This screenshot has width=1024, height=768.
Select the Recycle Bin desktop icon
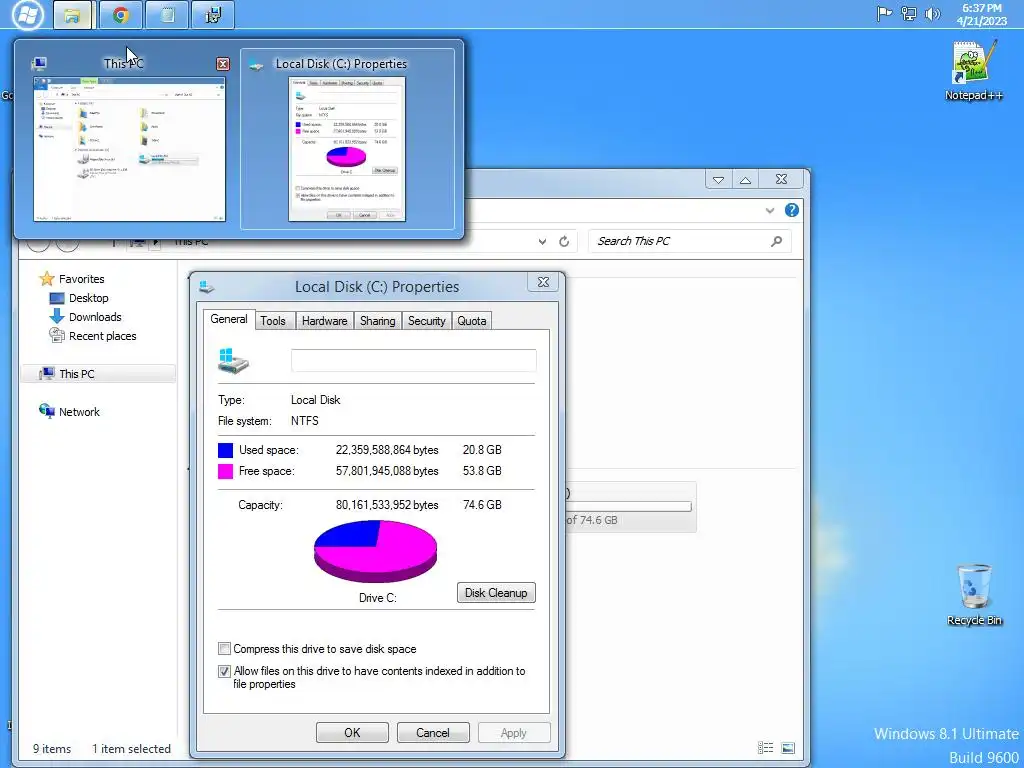974,596
